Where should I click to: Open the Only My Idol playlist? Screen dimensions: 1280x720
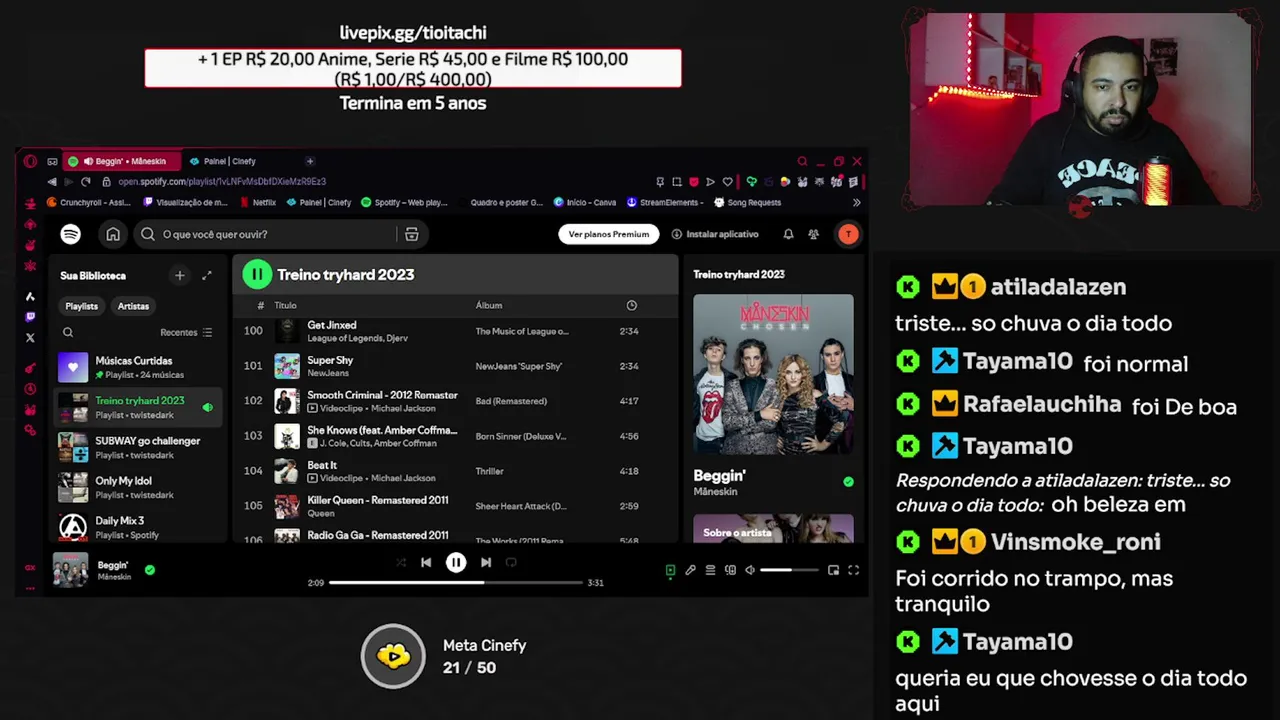[x=138, y=487]
